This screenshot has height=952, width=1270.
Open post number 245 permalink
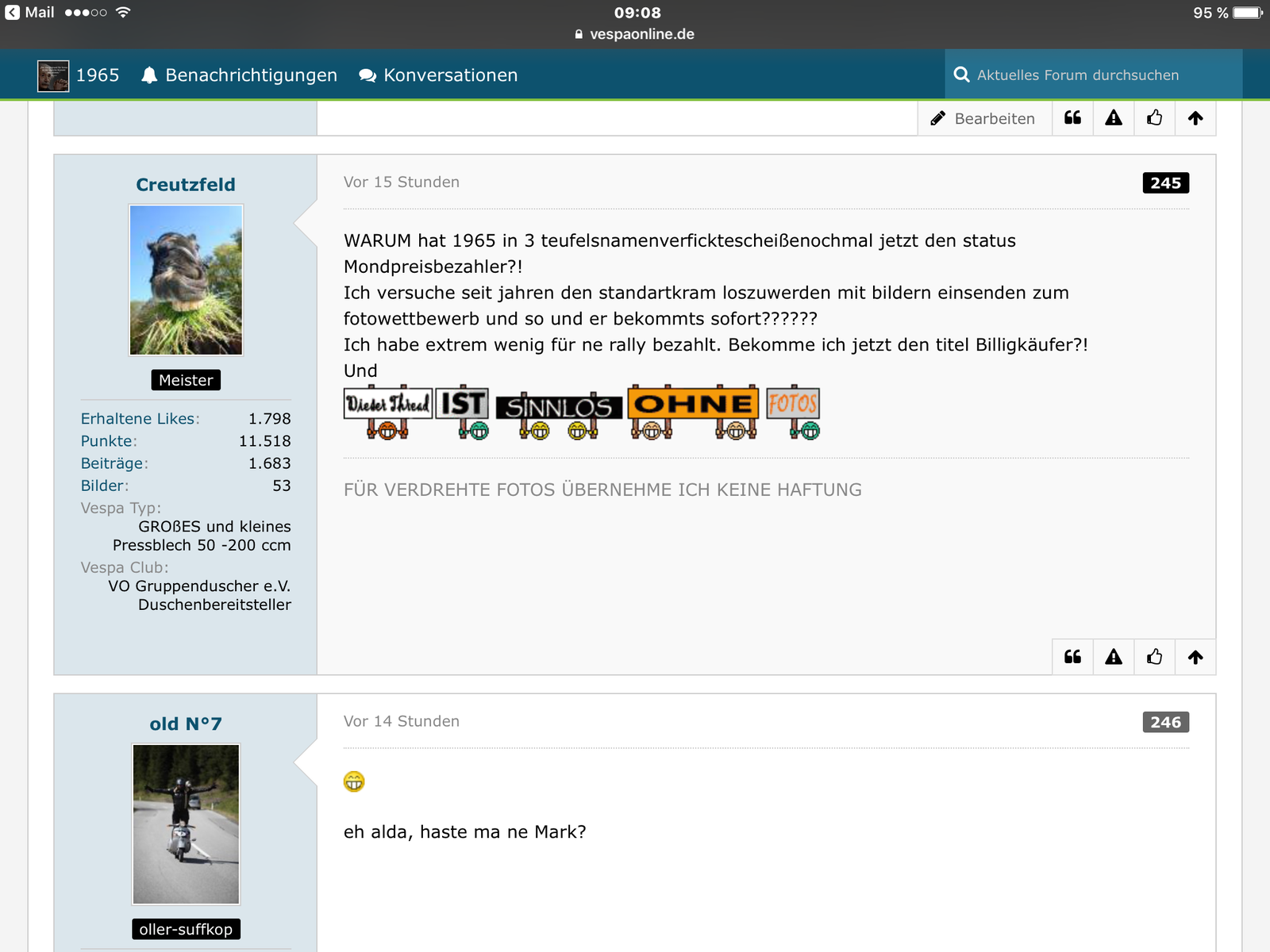[1165, 183]
